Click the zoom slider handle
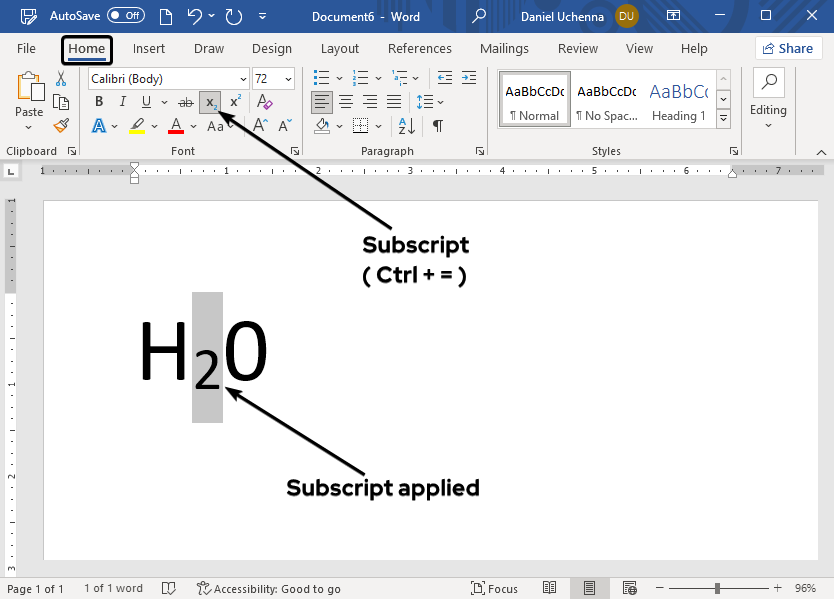 tap(718, 588)
